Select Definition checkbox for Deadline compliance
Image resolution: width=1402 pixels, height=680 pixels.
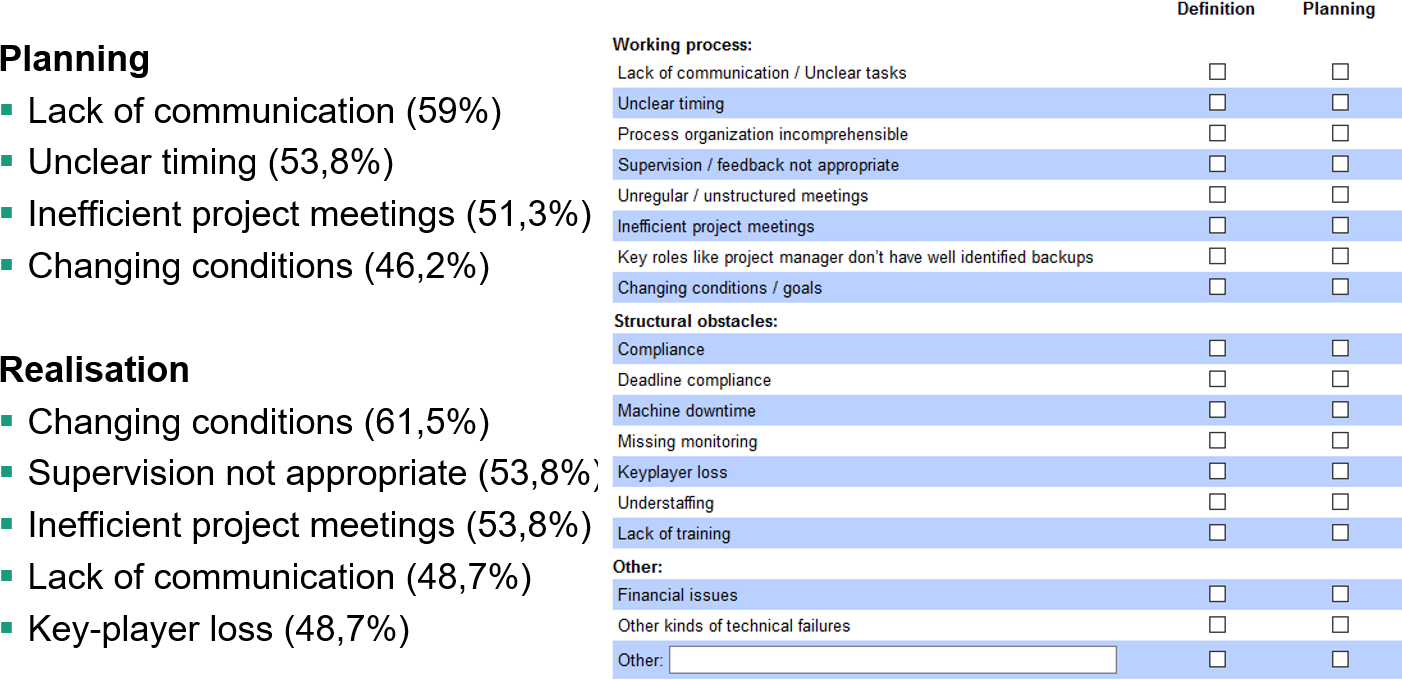1217,379
